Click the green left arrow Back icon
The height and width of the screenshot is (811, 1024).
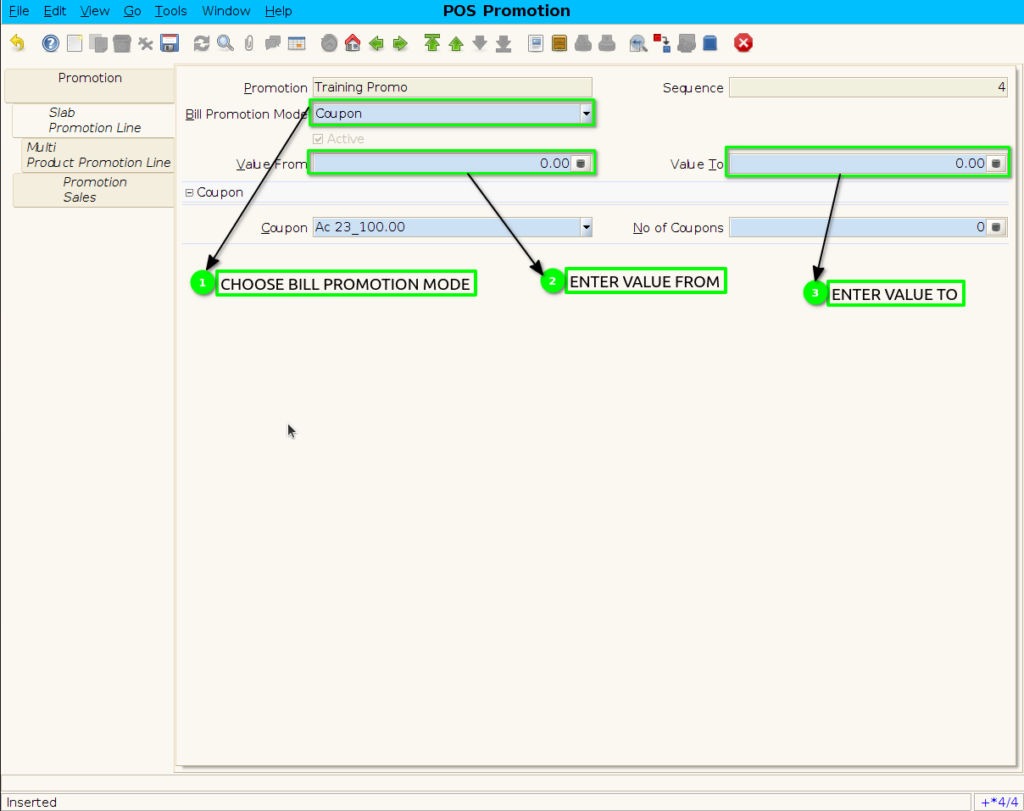coord(376,43)
